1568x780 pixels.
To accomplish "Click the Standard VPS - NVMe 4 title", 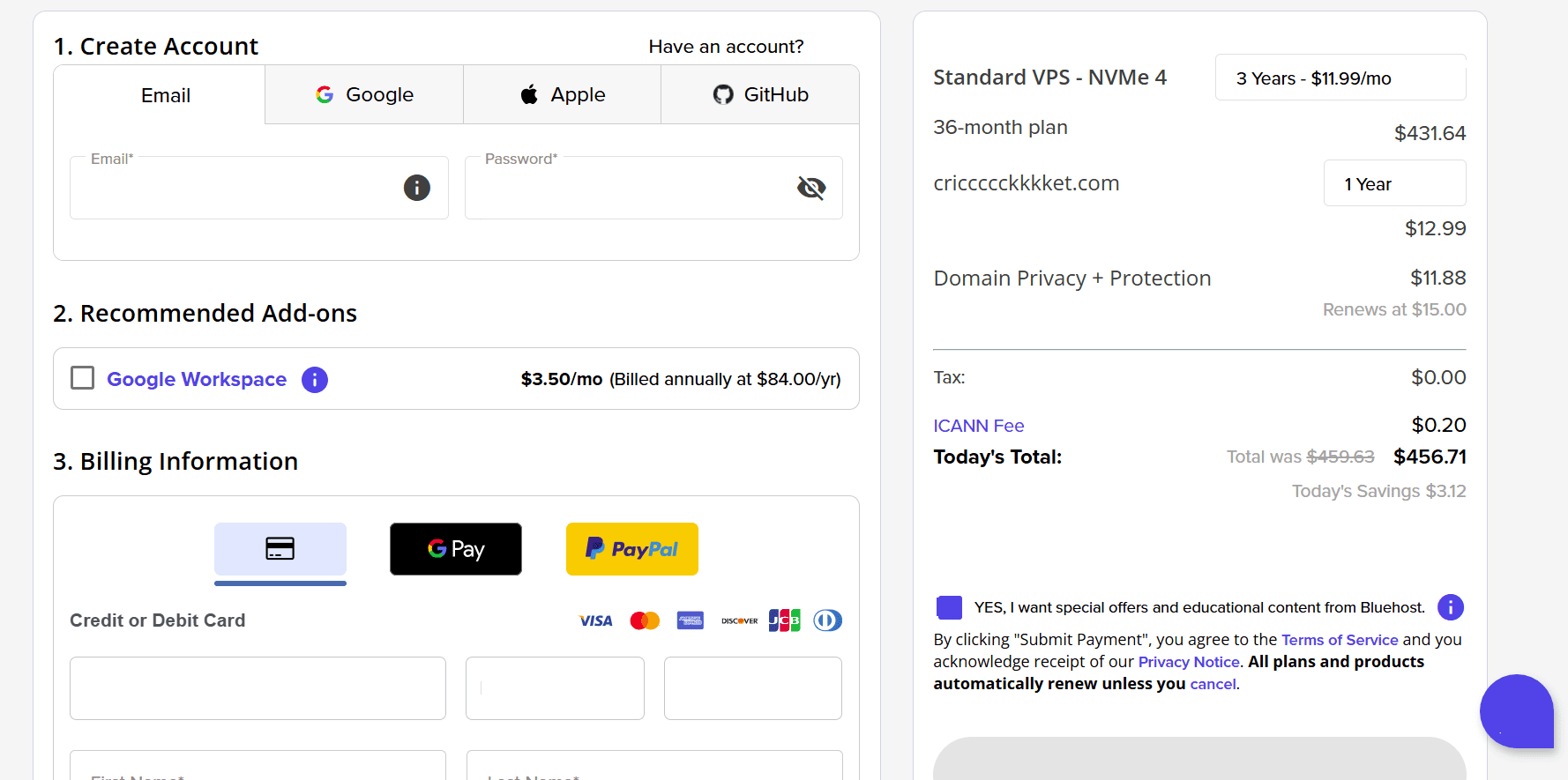I will coord(1050,78).
